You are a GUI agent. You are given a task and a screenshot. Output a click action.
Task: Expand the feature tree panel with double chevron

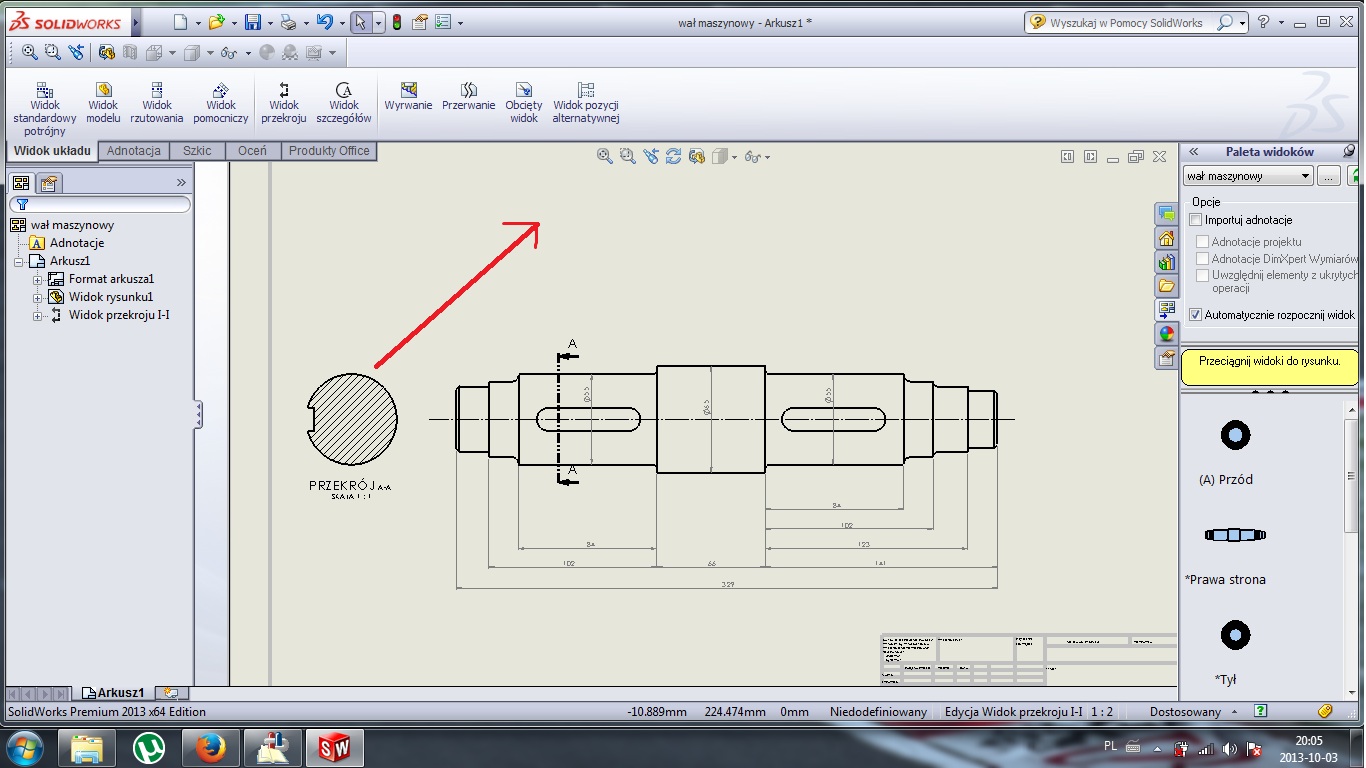tap(181, 182)
